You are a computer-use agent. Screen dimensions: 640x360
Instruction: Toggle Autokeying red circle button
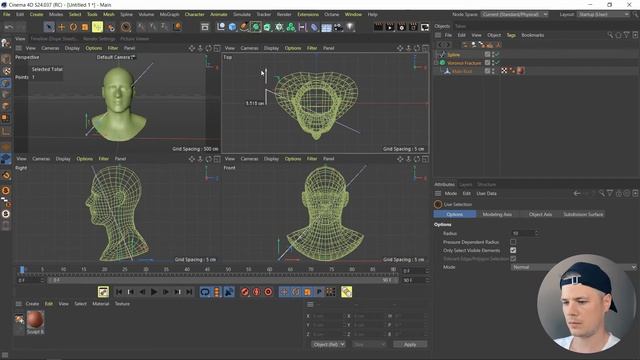(256, 292)
